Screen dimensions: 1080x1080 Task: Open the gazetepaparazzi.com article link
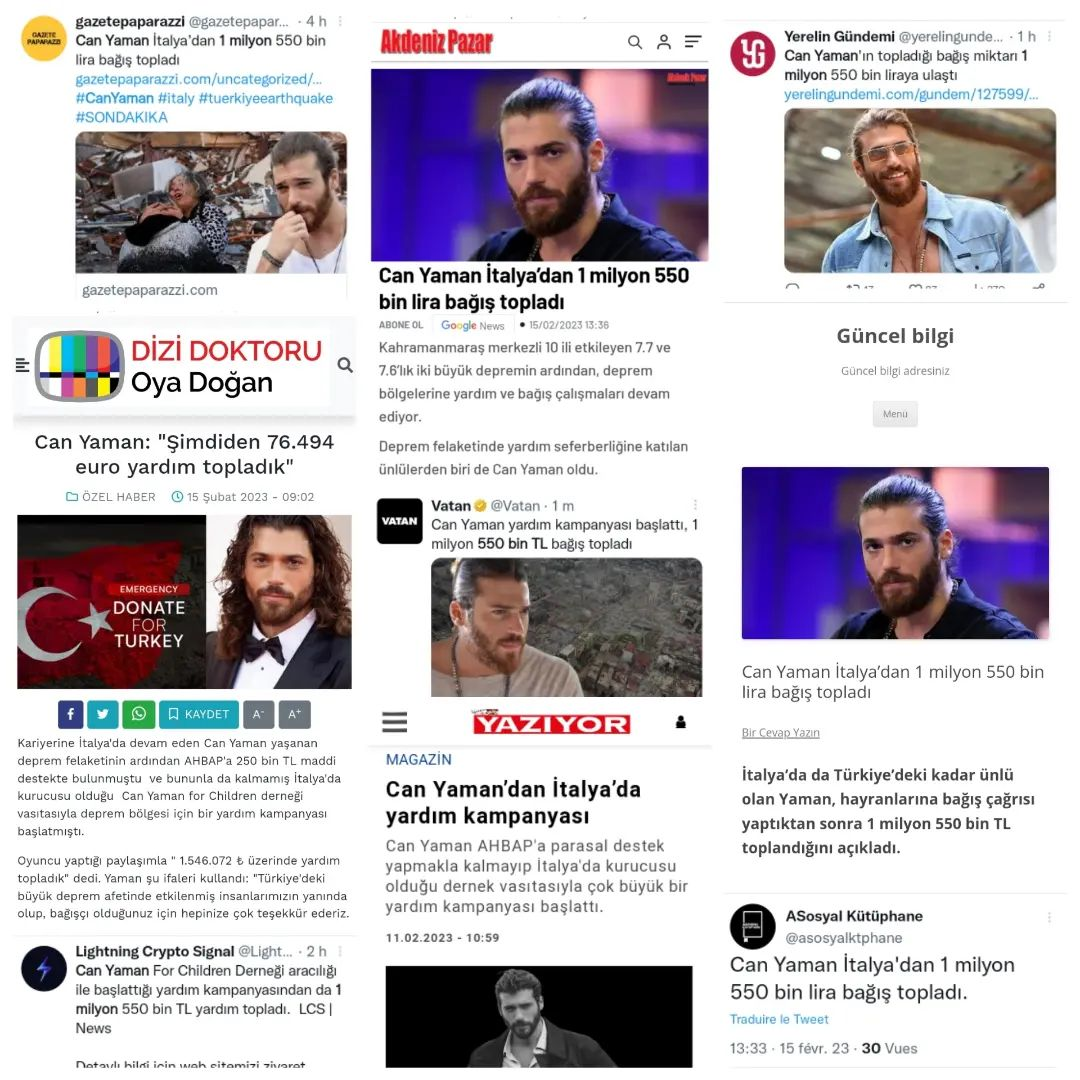pyautogui.click(x=198, y=79)
